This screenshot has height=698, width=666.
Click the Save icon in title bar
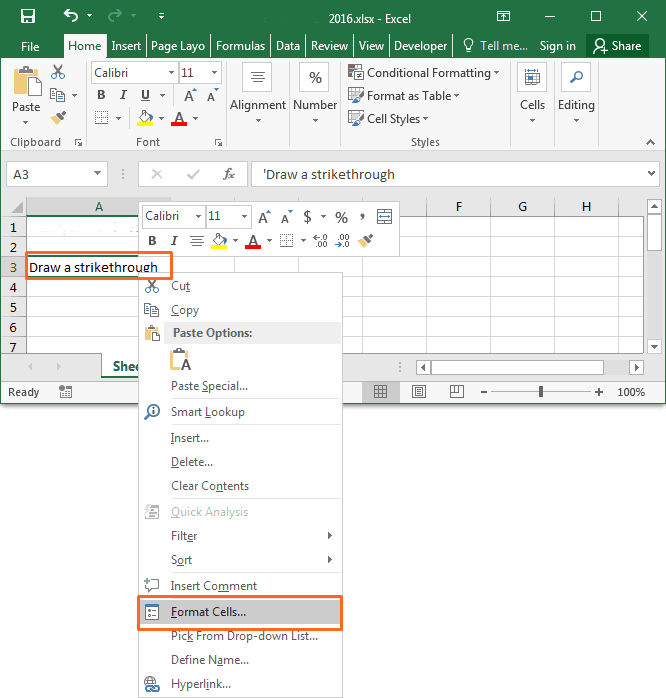coord(28,16)
